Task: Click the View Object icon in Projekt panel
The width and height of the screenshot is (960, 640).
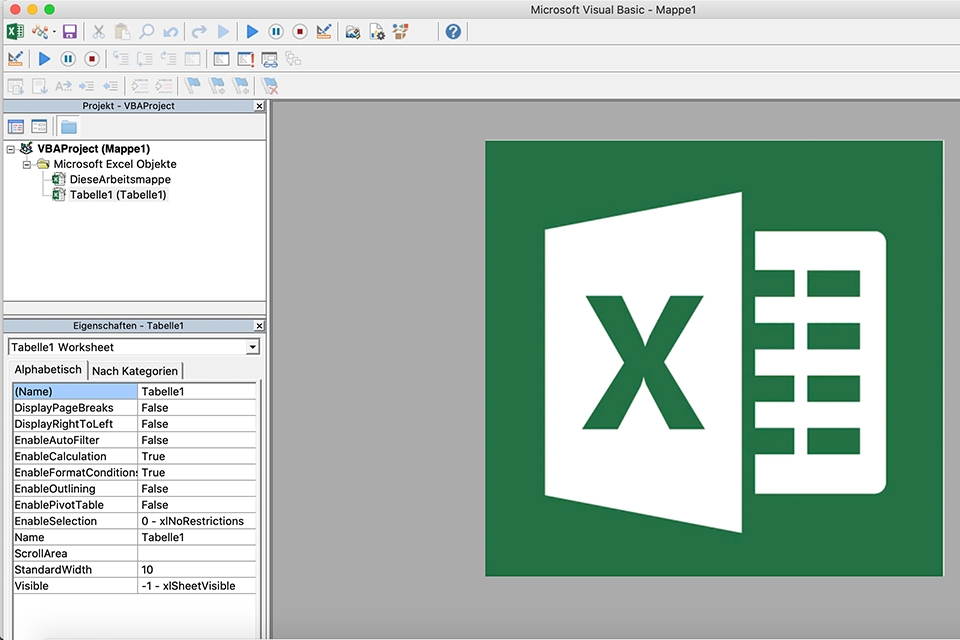Action: coord(39,126)
